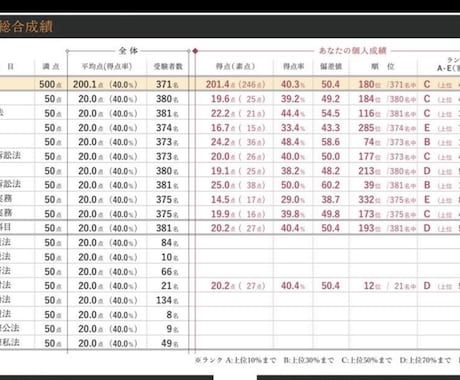Select the 19.1点 (25点) score cell
460x380 pixels.
click(x=238, y=171)
